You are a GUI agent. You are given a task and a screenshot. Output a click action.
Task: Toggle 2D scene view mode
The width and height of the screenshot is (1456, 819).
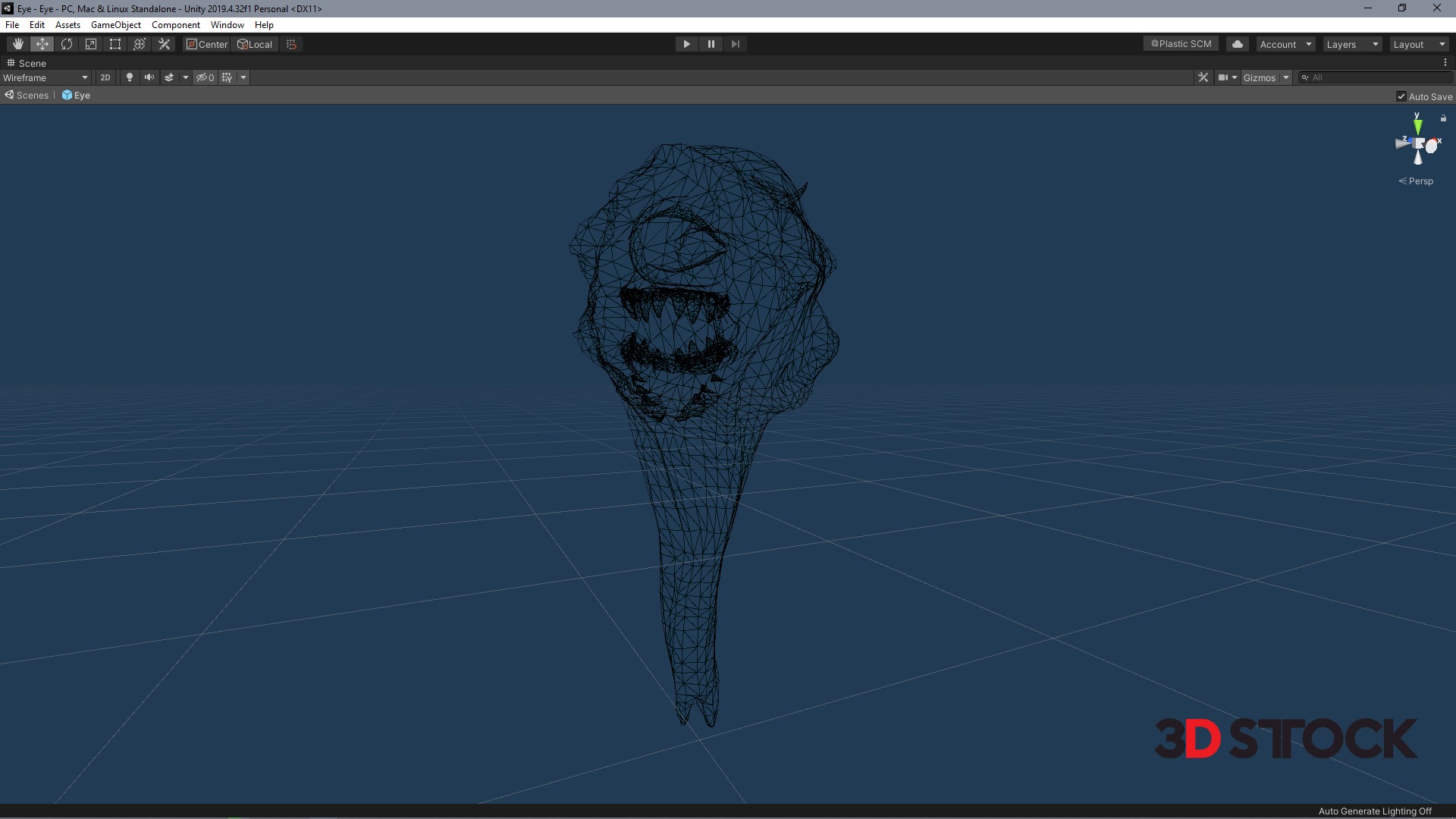(x=105, y=77)
